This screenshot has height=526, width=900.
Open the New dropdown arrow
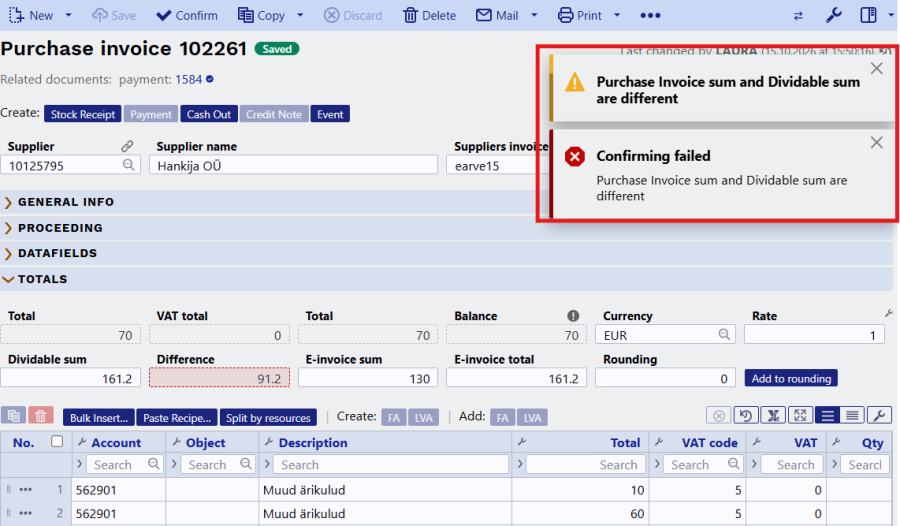tap(68, 16)
